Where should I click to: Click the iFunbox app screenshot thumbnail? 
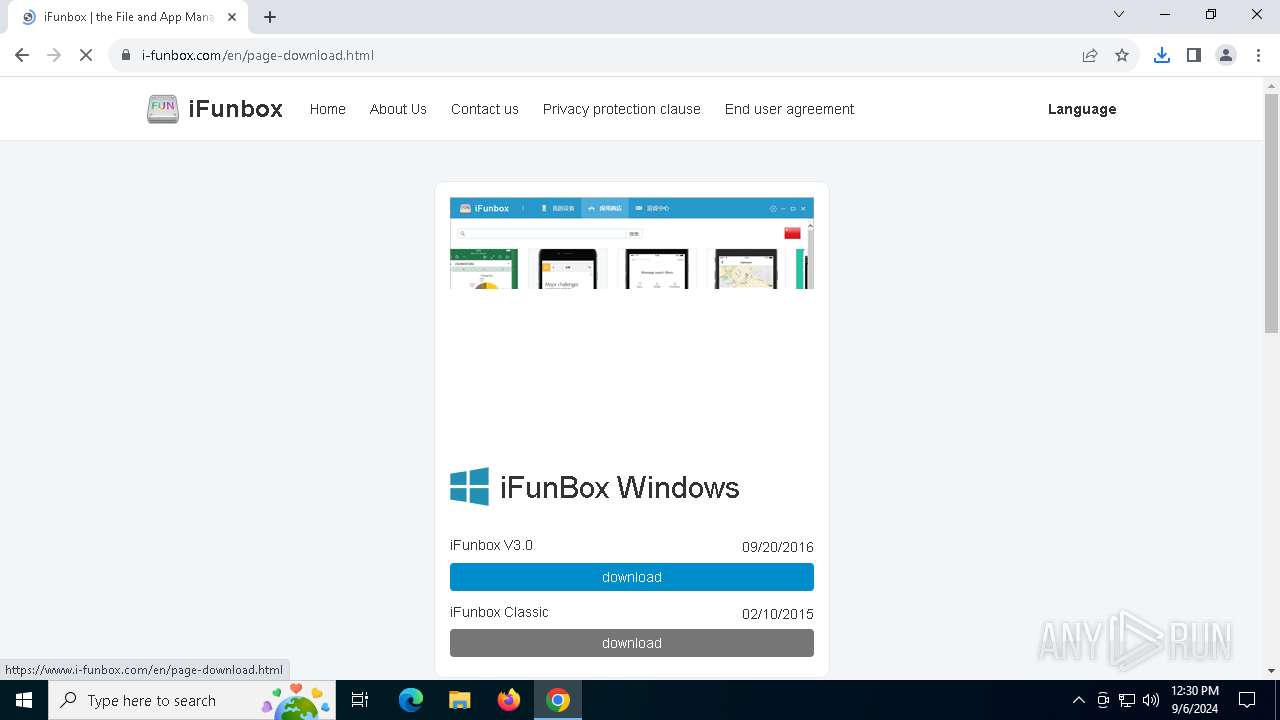(x=632, y=243)
